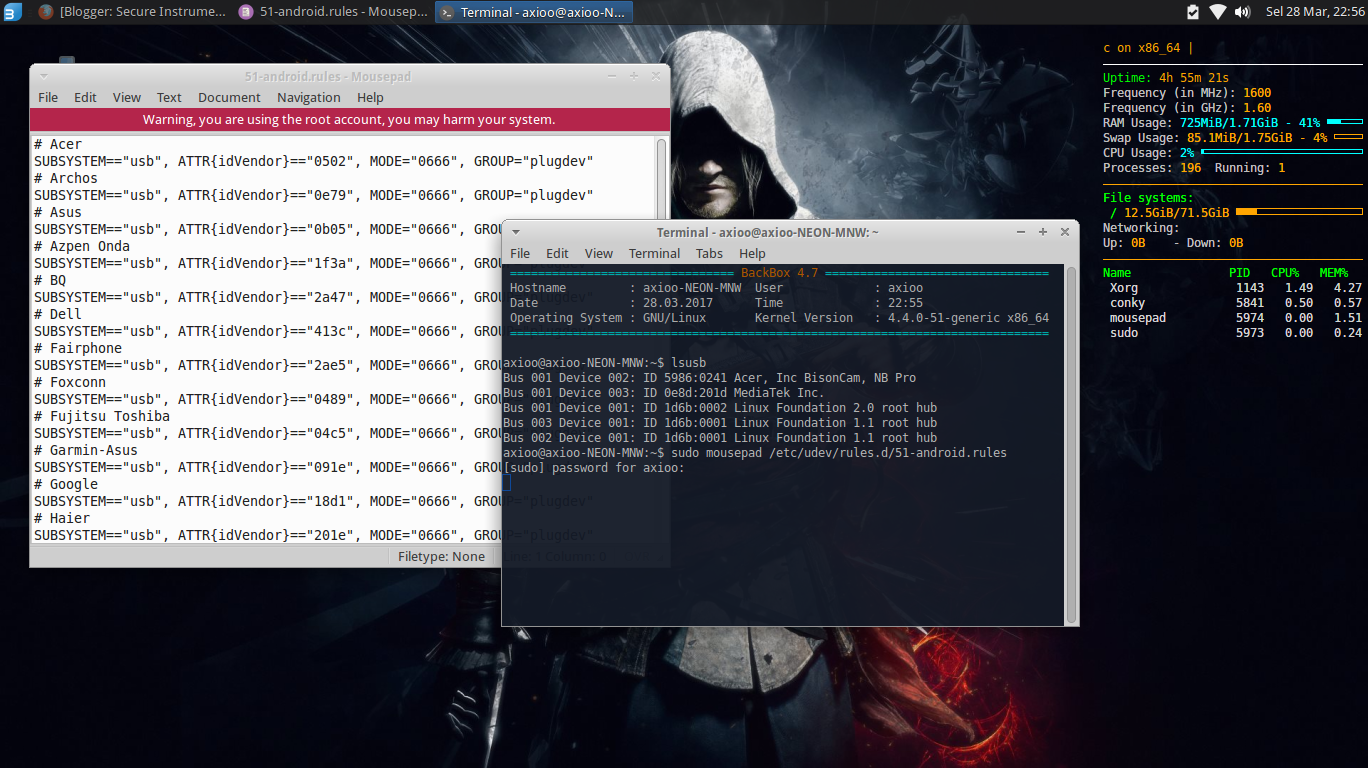Screen dimensions: 1368x768
Task: Open Mousepad Help menu
Action: click(370, 97)
